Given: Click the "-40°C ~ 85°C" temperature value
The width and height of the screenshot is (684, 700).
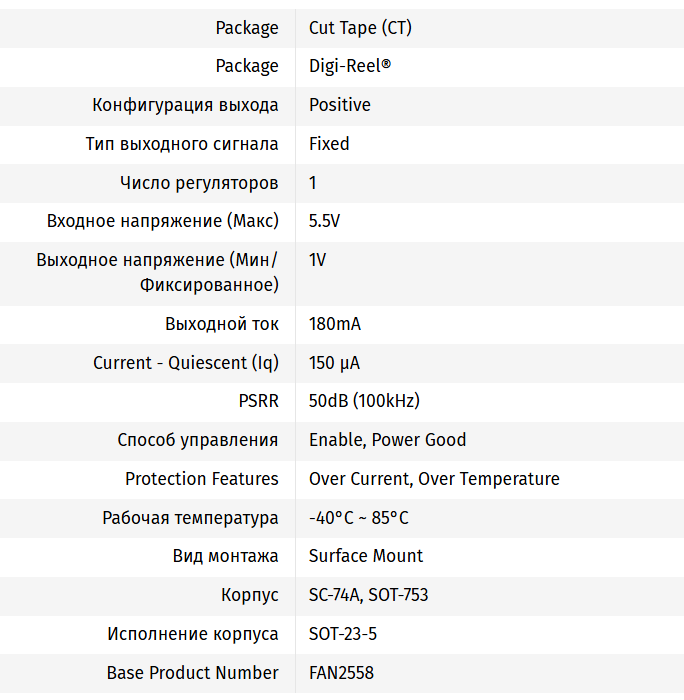Looking at the screenshot, I should point(358,518).
